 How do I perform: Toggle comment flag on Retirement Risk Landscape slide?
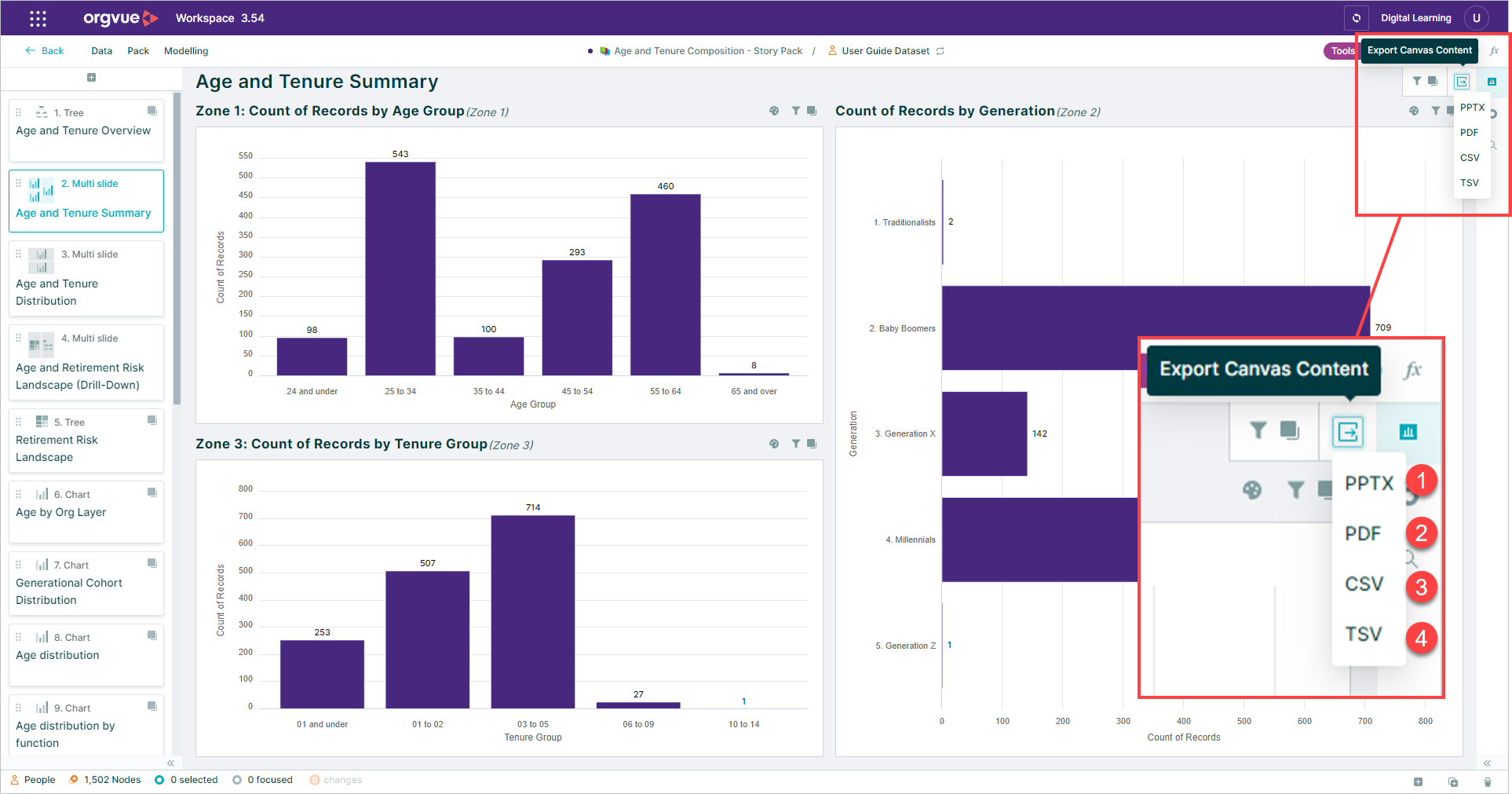tap(152, 420)
